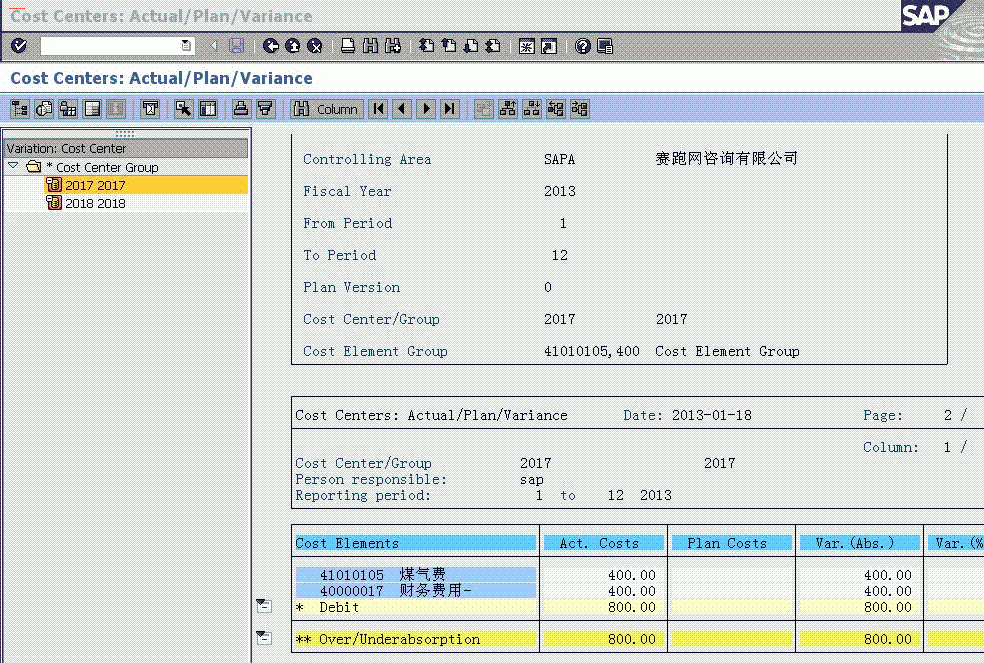This screenshot has height=663, width=984.
Task: Click the list layout icon in application toolbar
Action: point(92,109)
